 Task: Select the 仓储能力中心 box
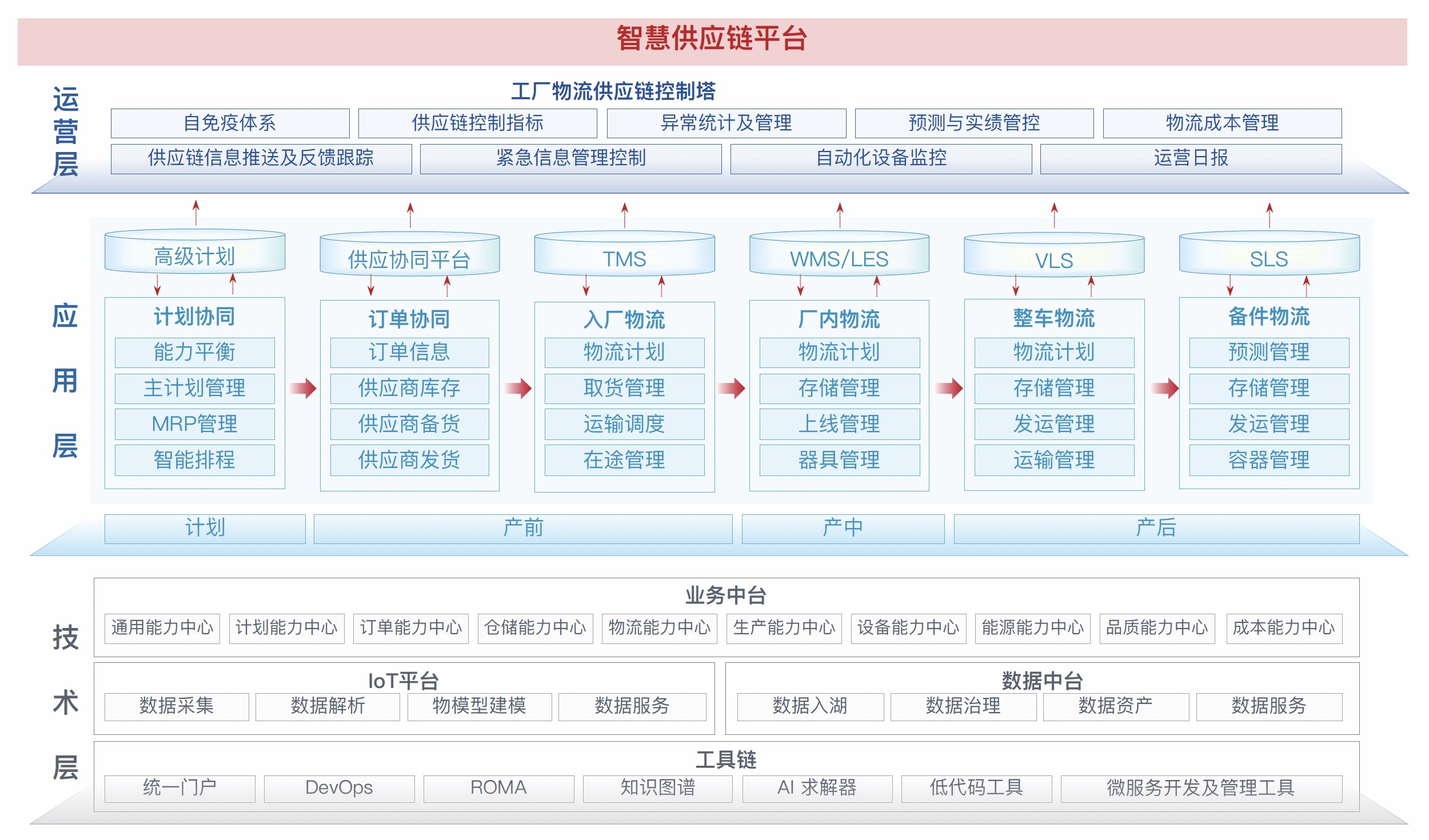tap(536, 628)
